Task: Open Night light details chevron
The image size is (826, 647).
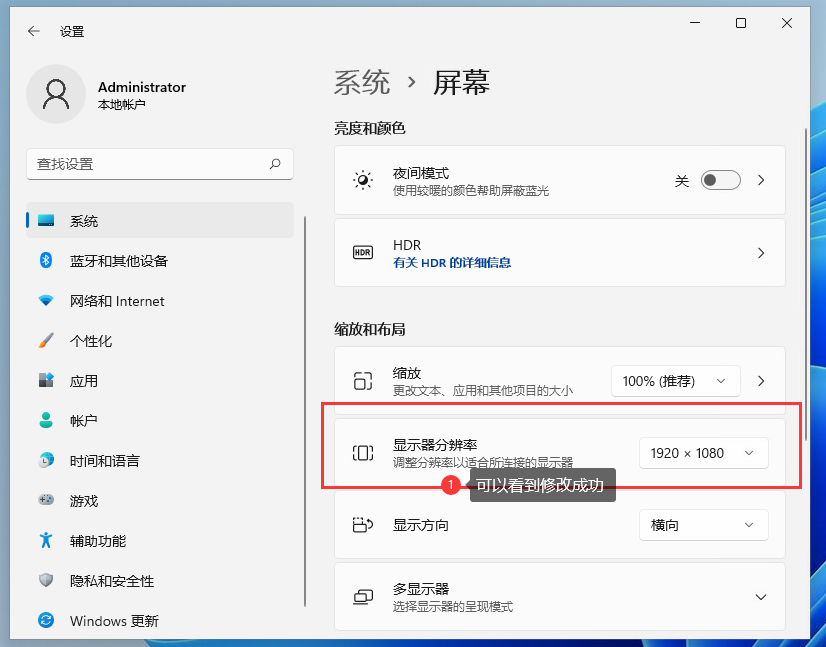Action: point(761,181)
